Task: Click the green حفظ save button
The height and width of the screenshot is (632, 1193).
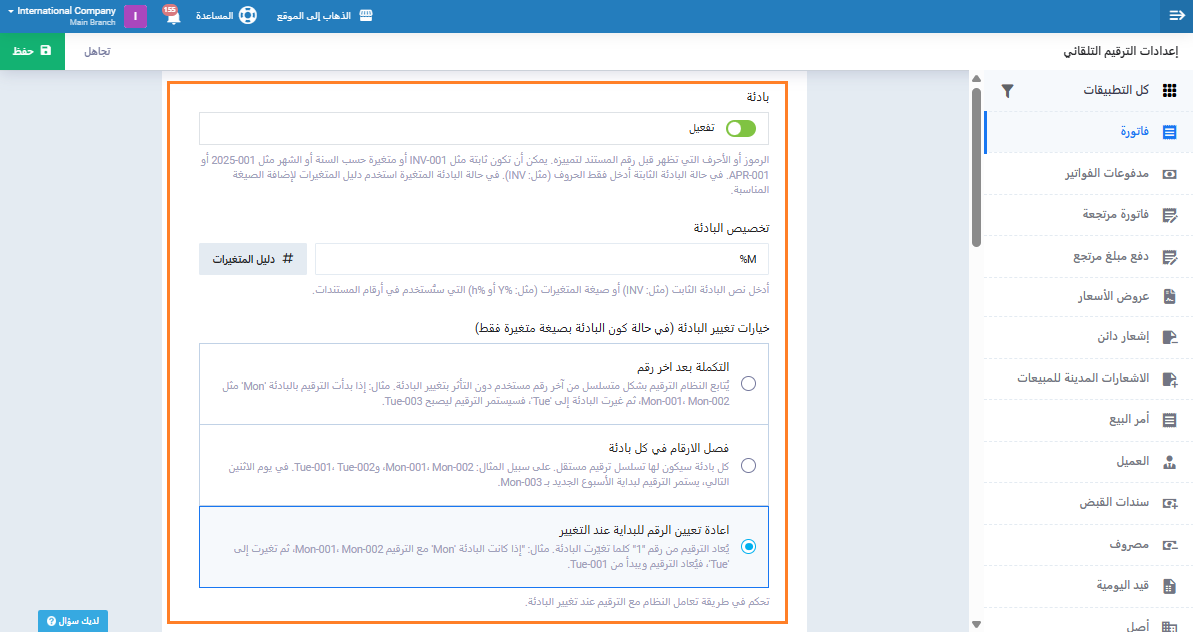Action: click(x=32, y=51)
